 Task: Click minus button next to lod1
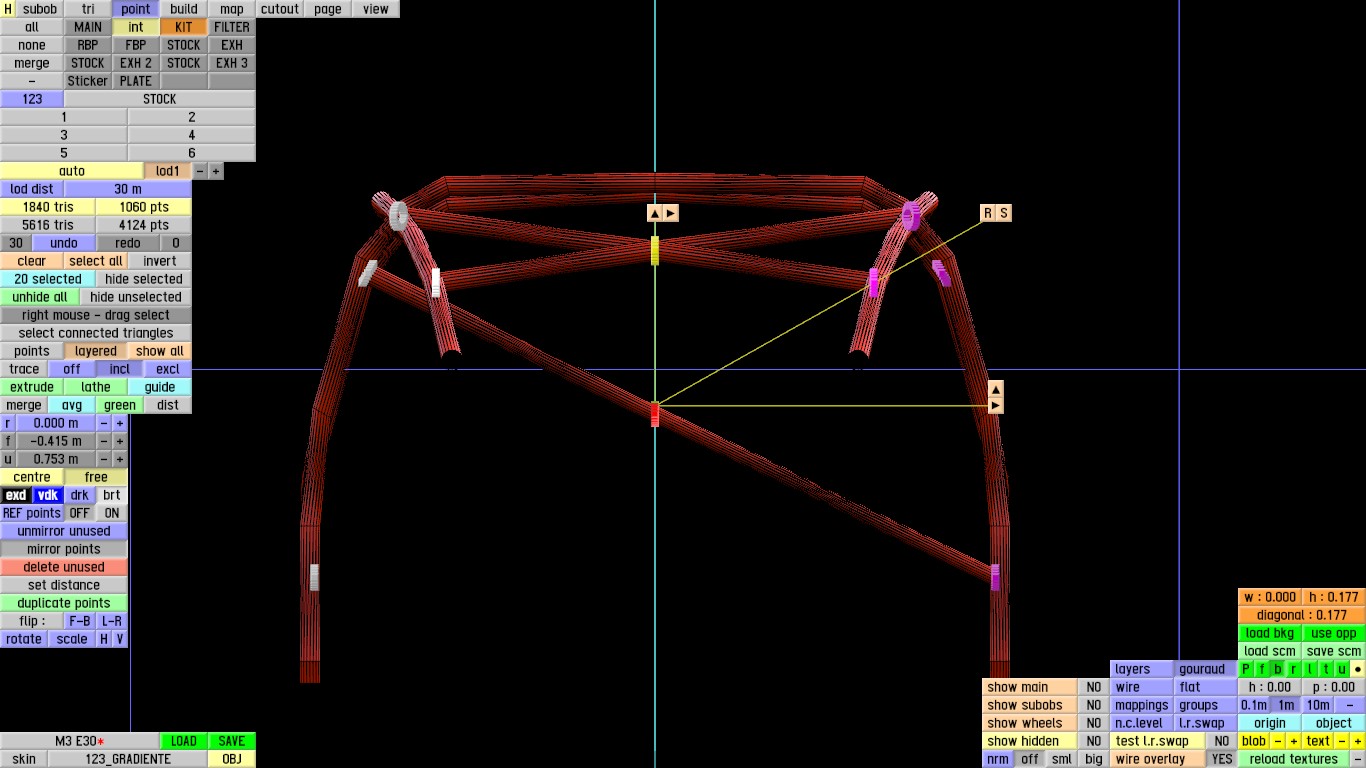click(200, 171)
